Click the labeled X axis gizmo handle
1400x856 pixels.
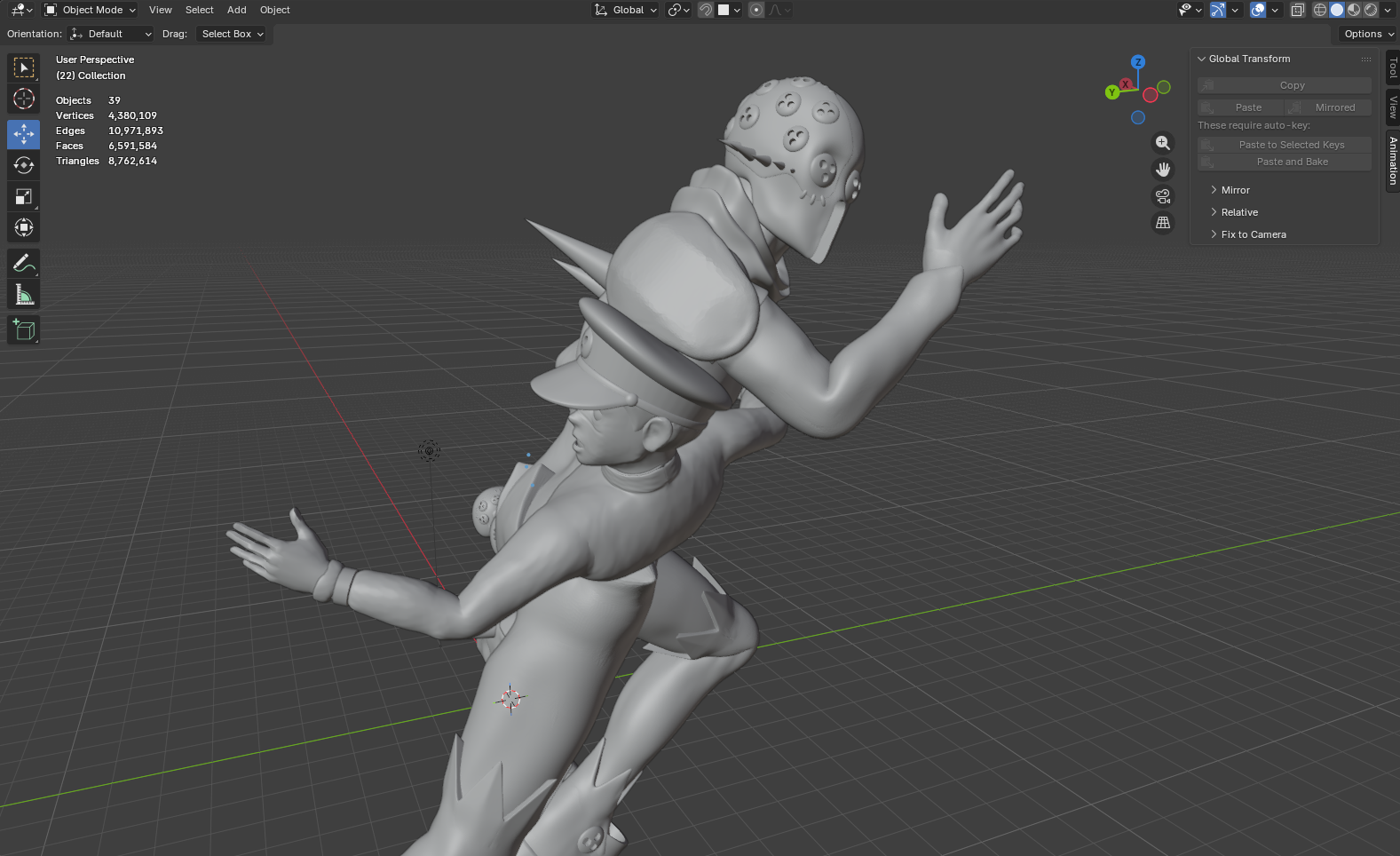point(1126,84)
